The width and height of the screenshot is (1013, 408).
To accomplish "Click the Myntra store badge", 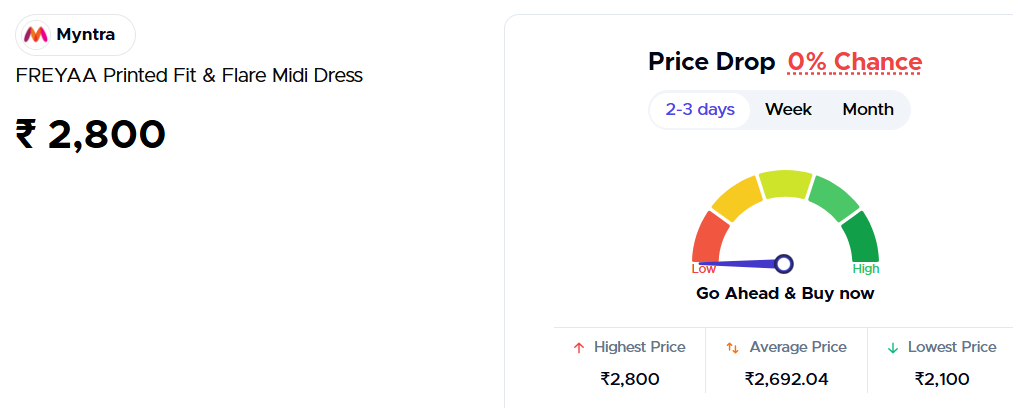I will [75, 35].
